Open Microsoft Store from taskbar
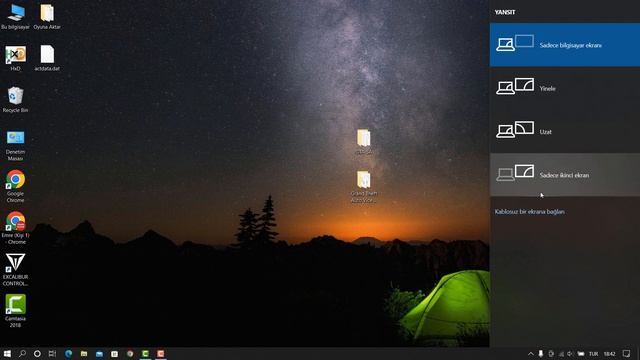 [115, 353]
